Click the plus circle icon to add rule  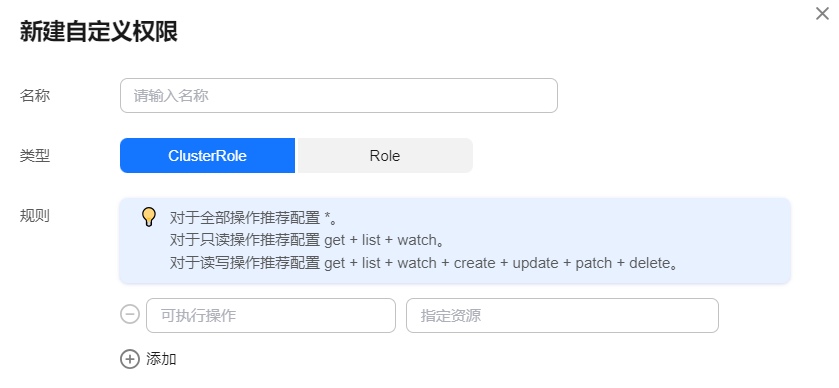pos(129,359)
